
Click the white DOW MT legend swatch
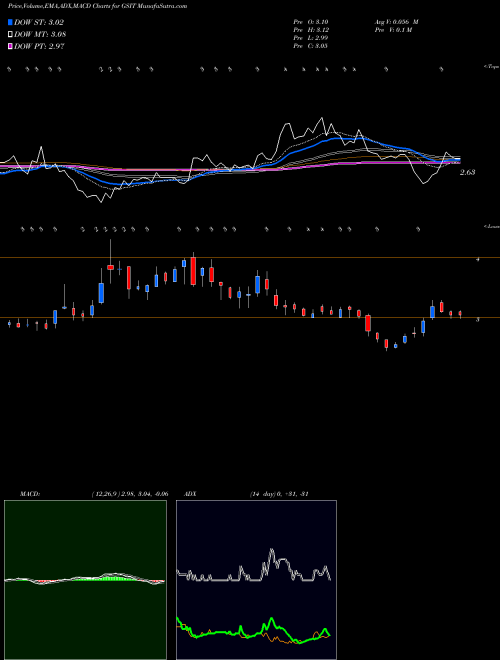[x=10, y=34]
